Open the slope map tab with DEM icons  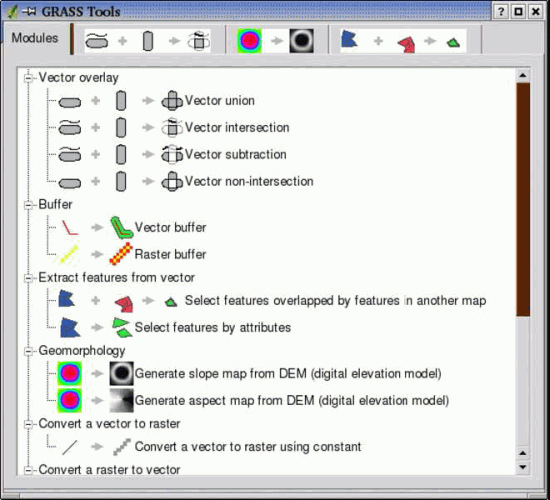276,41
